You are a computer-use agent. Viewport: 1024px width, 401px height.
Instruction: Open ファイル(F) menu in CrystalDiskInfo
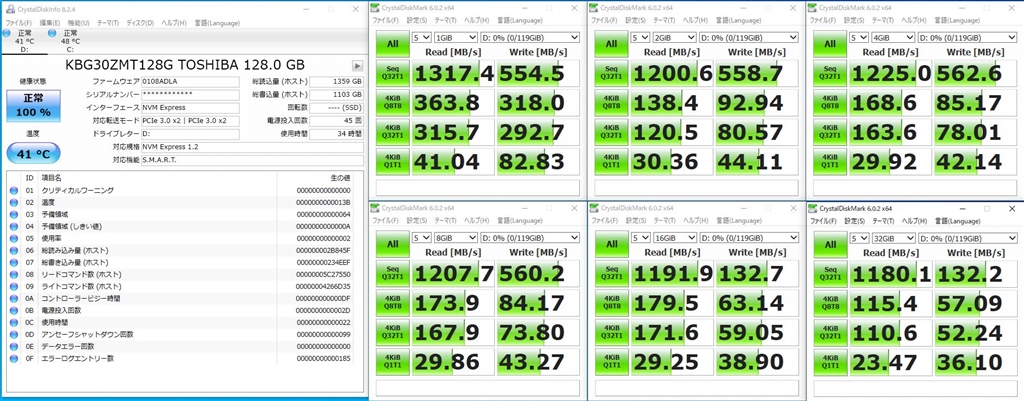point(18,23)
